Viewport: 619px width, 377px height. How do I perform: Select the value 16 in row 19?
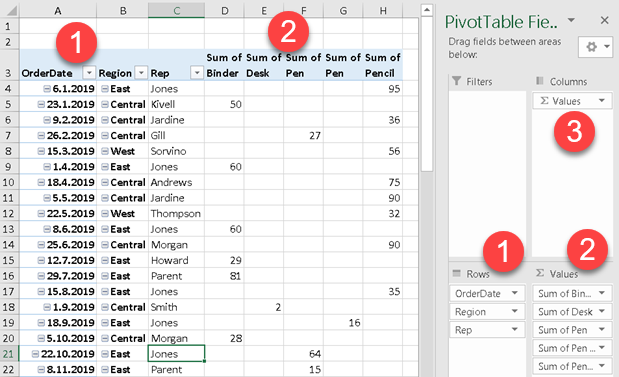[343, 323]
